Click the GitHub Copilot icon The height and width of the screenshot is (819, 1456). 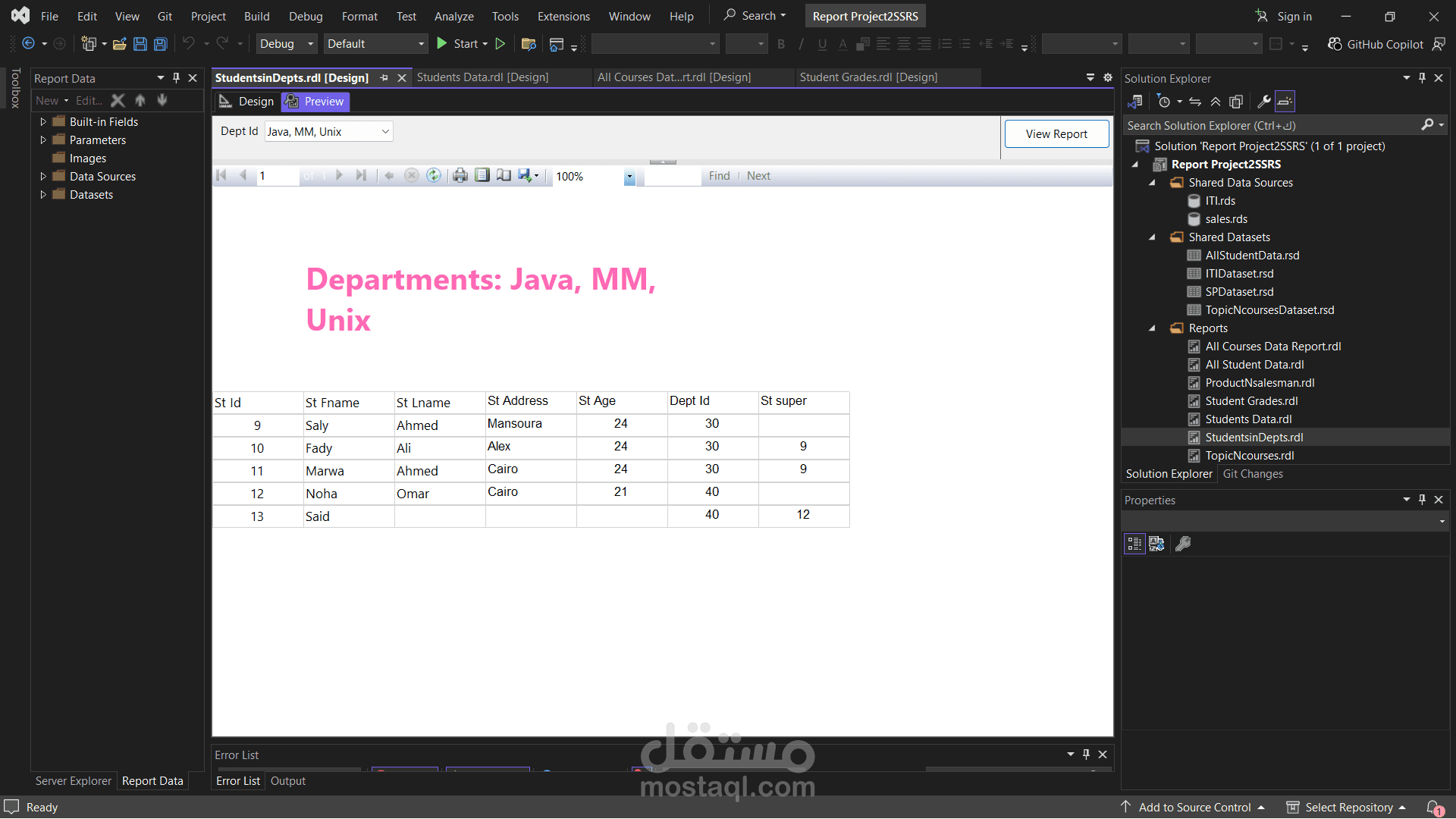tap(1335, 44)
